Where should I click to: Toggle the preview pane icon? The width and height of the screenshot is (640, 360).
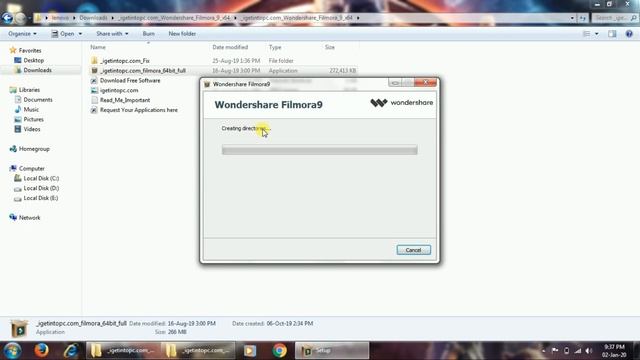coord(612,34)
